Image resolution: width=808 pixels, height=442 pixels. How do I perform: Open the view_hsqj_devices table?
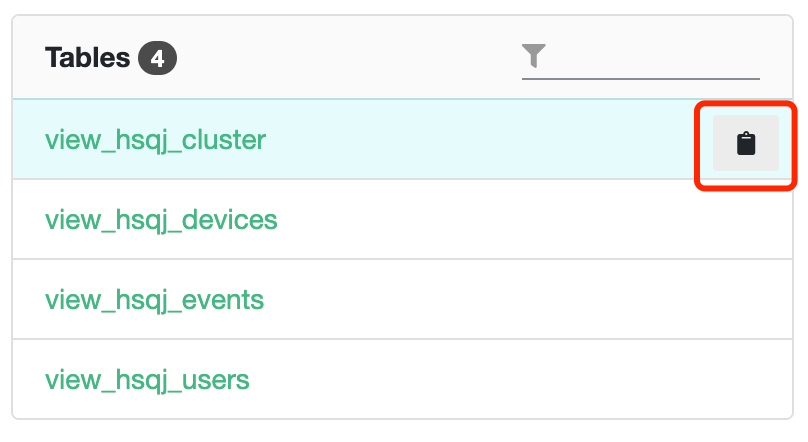161,219
